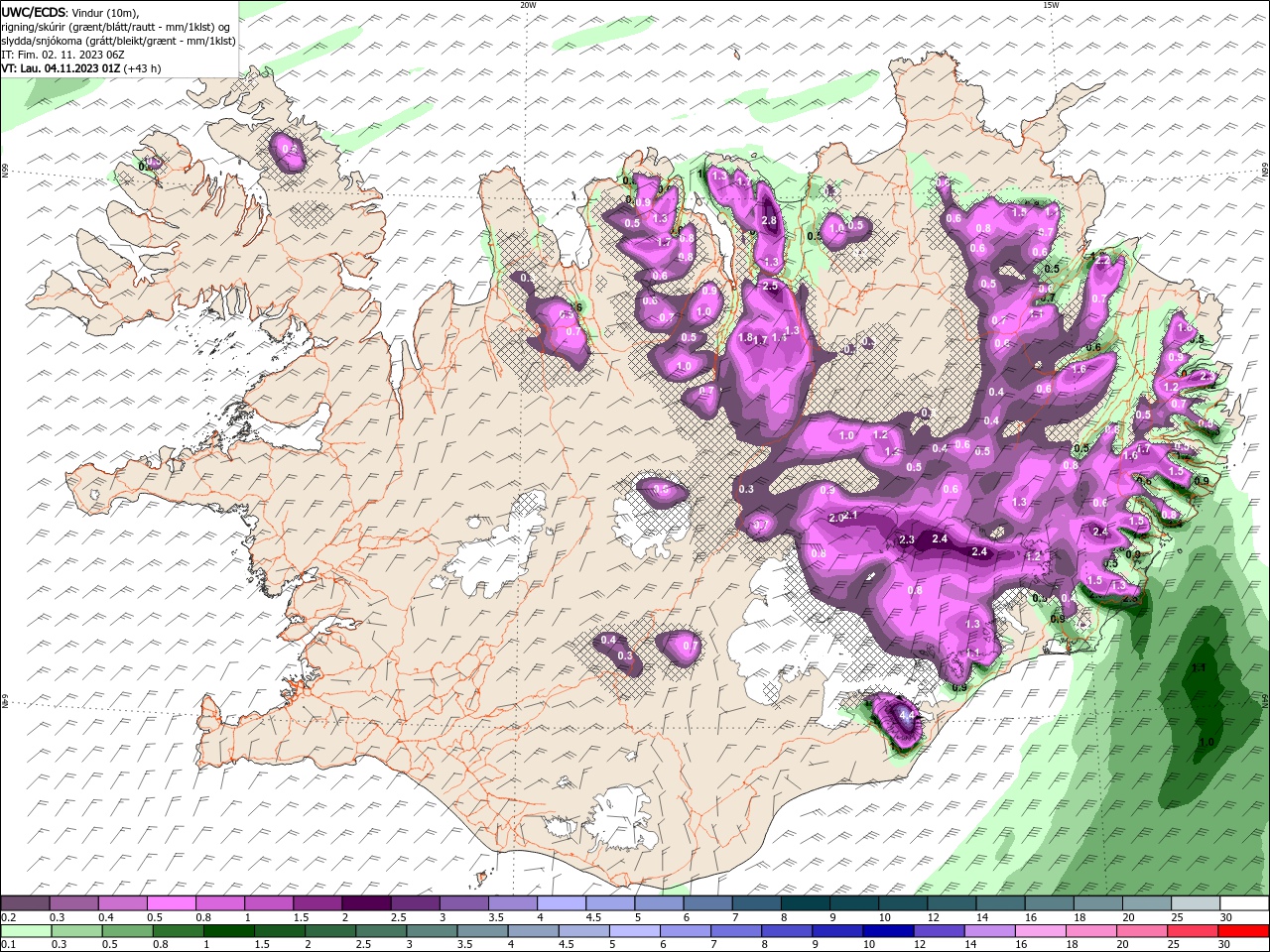Image resolution: width=1270 pixels, height=952 pixels.
Task: Click lower legend swatch between 7 and 8
Action: (x=735, y=931)
